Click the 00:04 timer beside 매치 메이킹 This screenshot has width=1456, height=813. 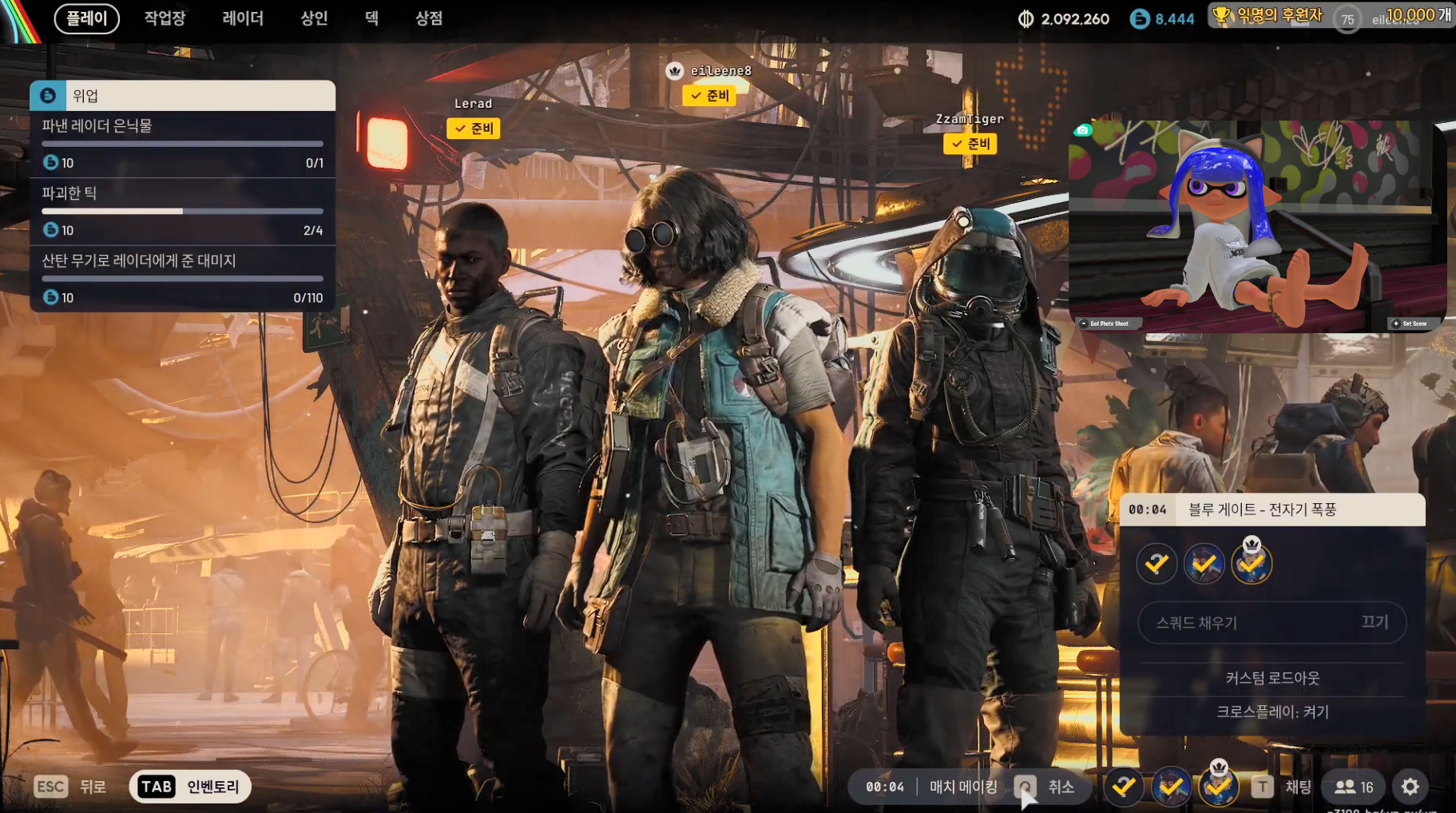pos(885,787)
